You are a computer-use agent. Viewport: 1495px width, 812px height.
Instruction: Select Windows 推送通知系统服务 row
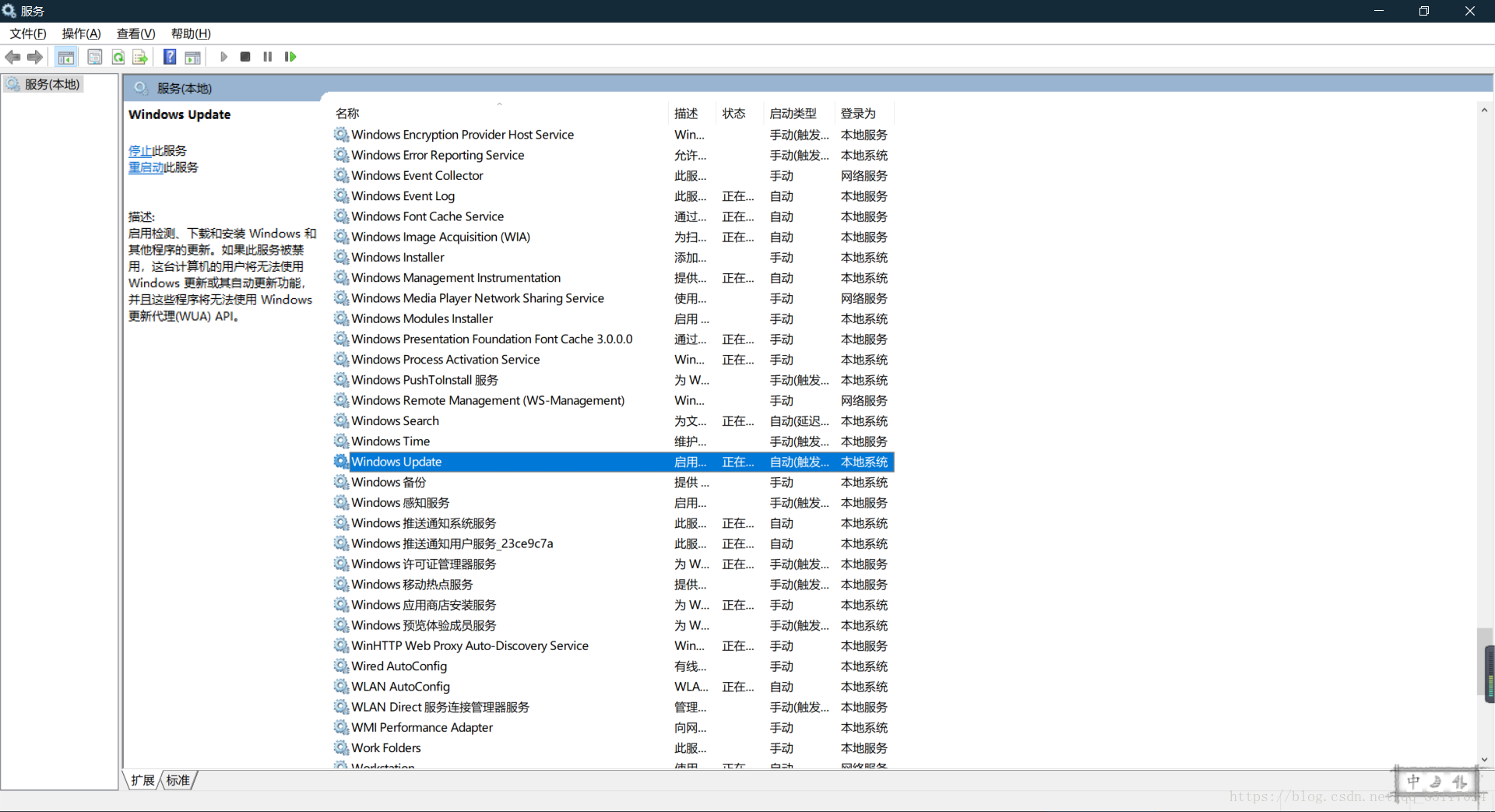[x=614, y=523]
